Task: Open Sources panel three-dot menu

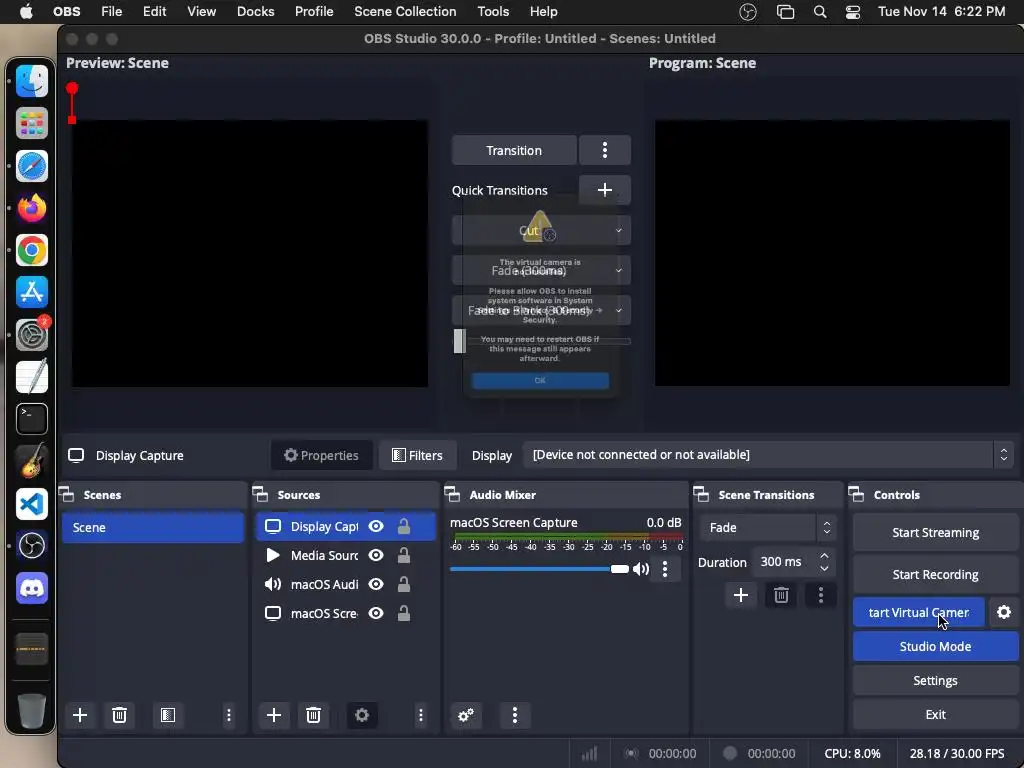Action: (421, 715)
